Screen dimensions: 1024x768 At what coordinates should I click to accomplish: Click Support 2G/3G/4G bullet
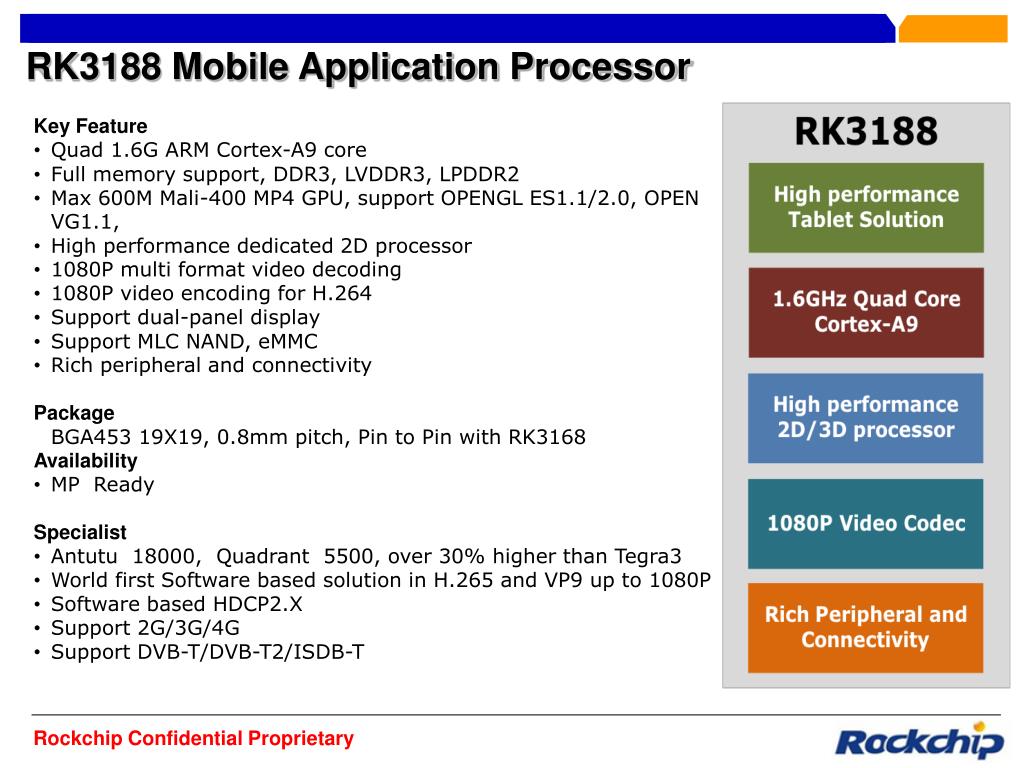(x=145, y=628)
